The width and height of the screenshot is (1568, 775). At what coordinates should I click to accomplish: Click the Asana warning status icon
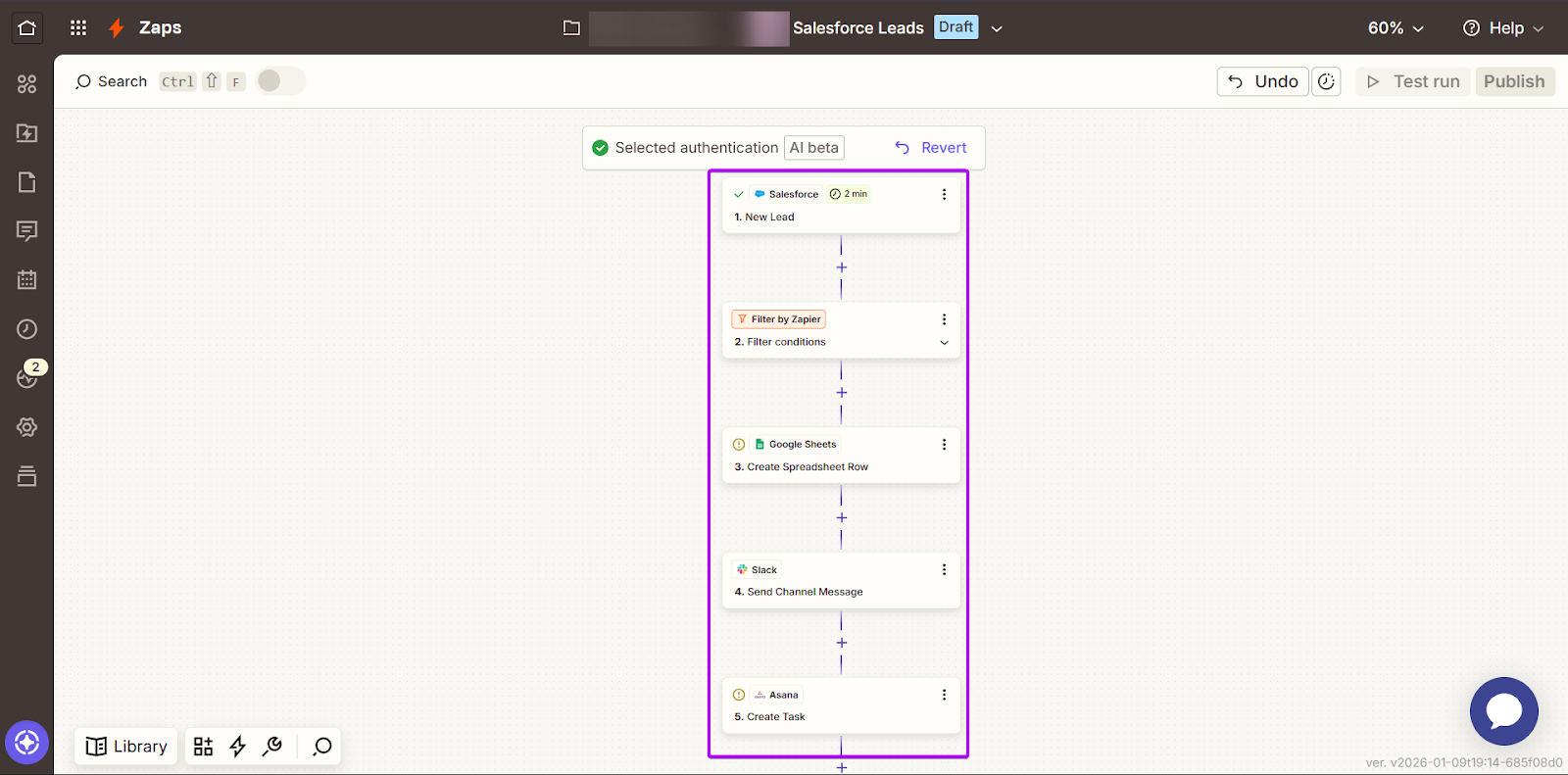[739, 695]
